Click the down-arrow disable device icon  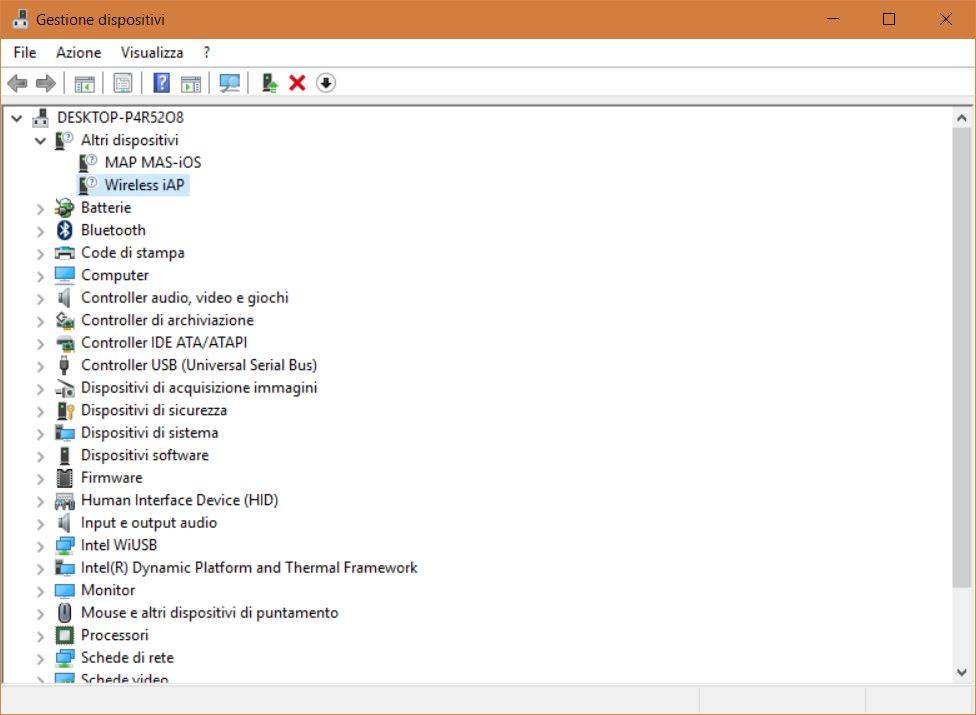(x=326, y=83)
